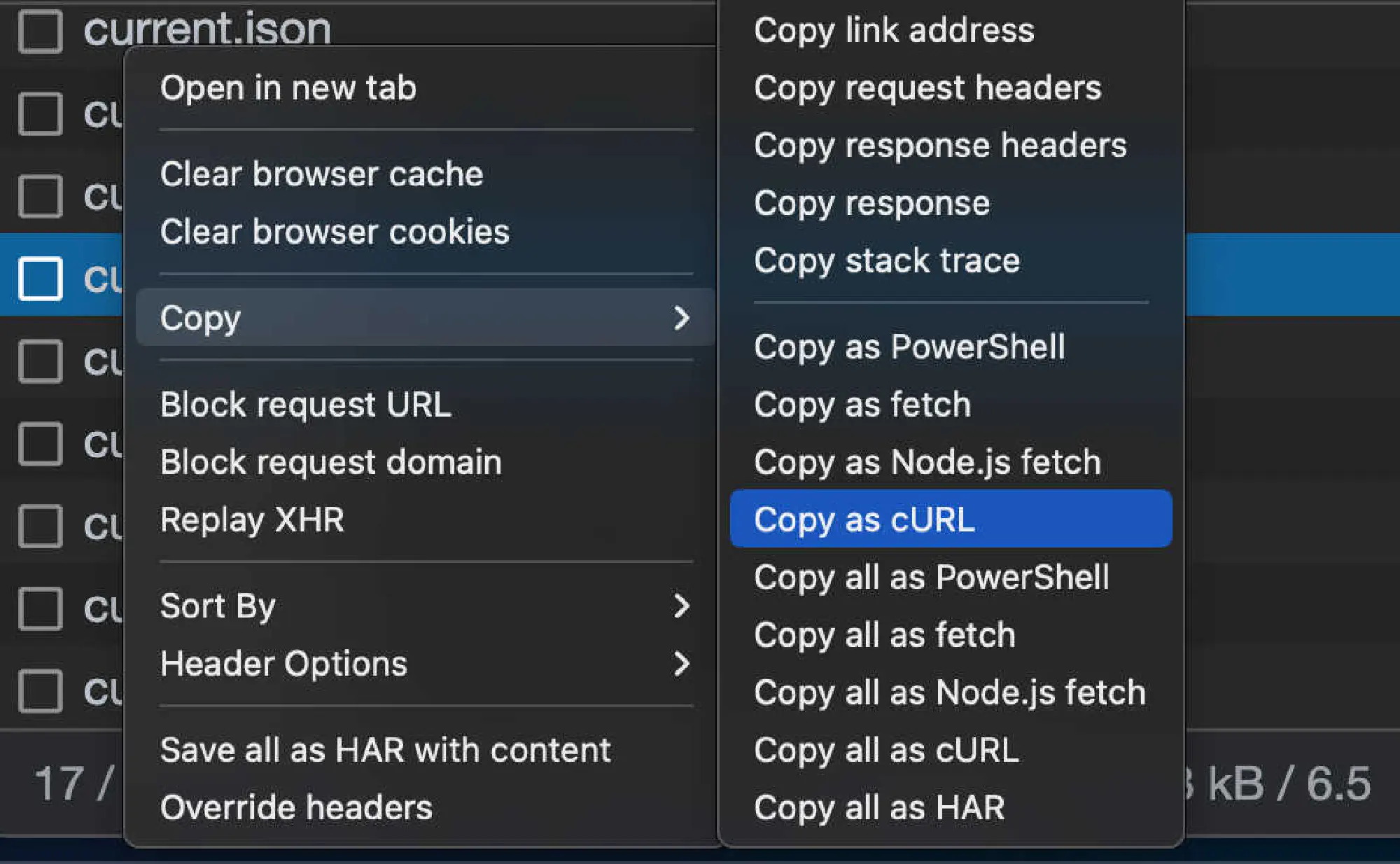This screenshot has width=1400, height=864.
Task: Select 'Replay XHR' option
Action: [x=252, y=520]
